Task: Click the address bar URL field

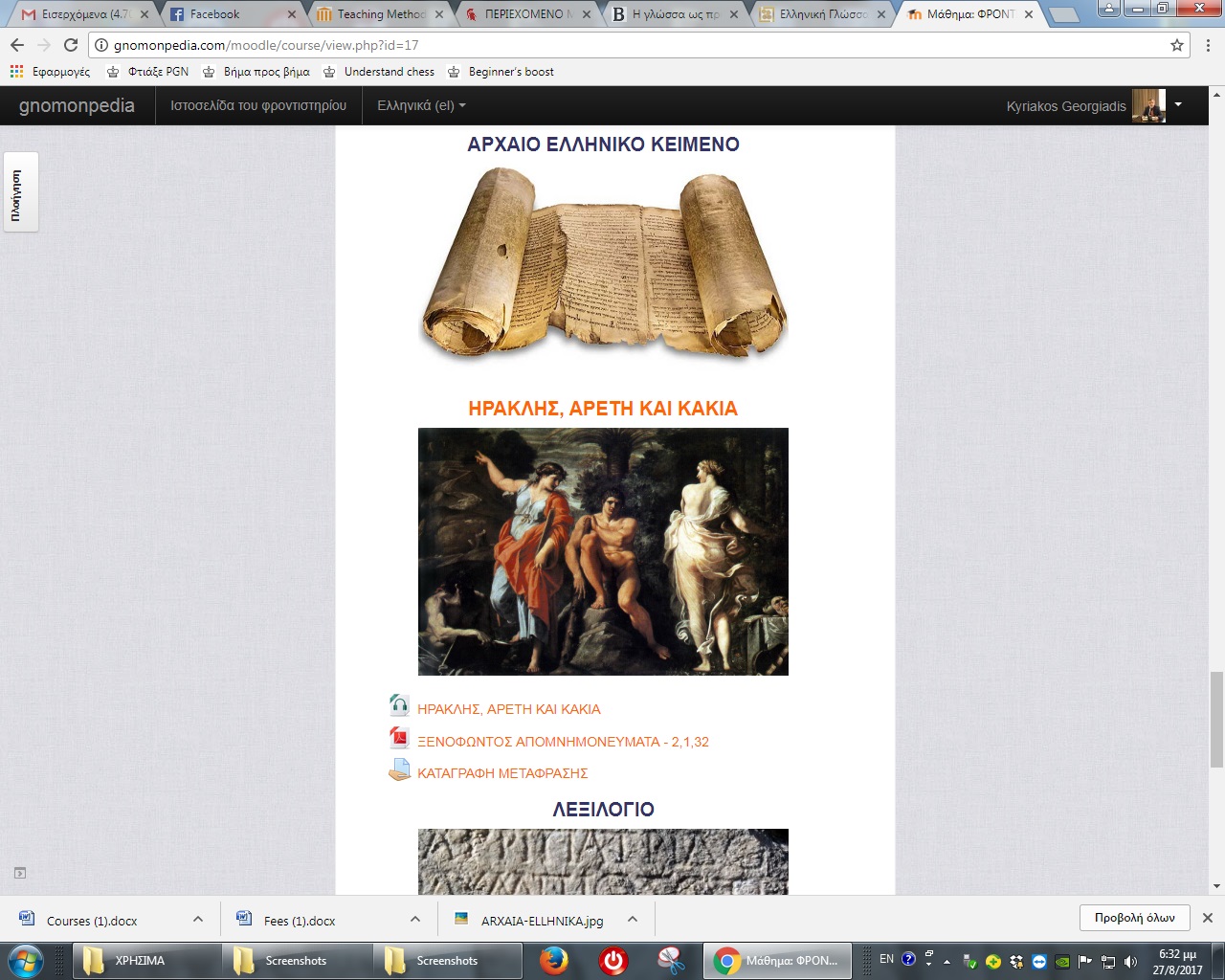Action: [632, 45]
